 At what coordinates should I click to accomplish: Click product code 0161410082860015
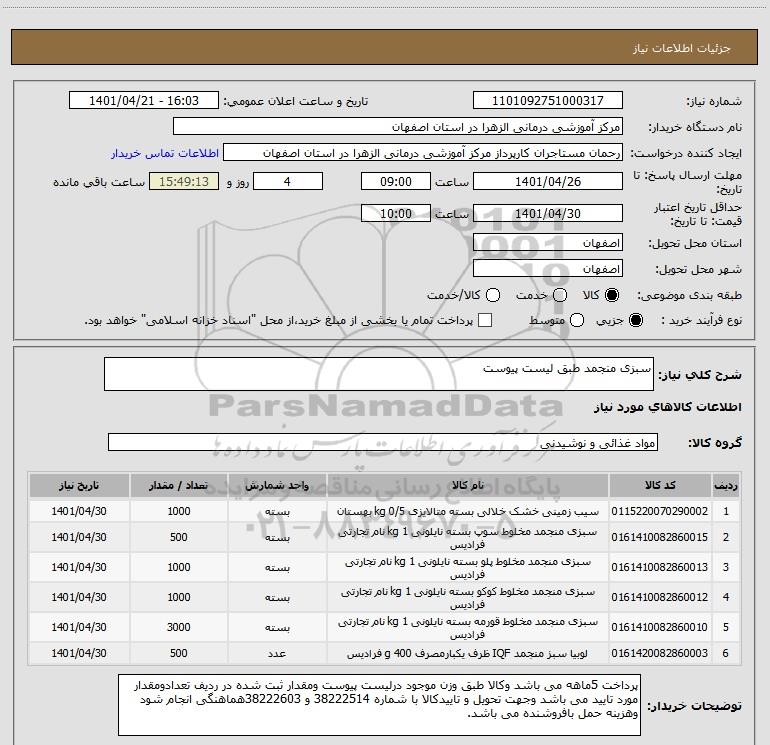tap(660, 537)
